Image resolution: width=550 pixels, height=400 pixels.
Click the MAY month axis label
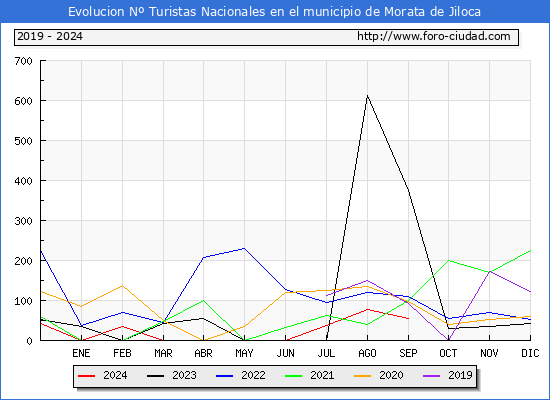[x=244, y=353]
